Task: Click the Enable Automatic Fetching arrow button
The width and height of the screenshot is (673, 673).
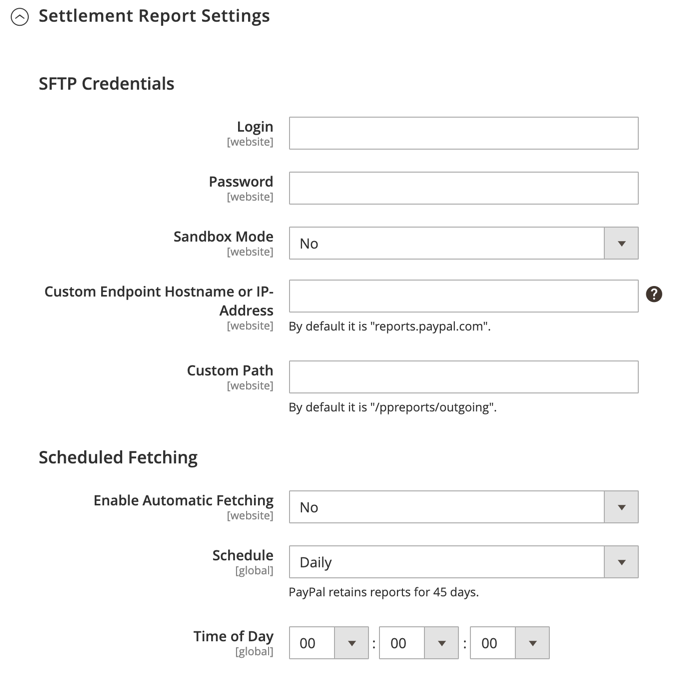Action: pos(621,507)
